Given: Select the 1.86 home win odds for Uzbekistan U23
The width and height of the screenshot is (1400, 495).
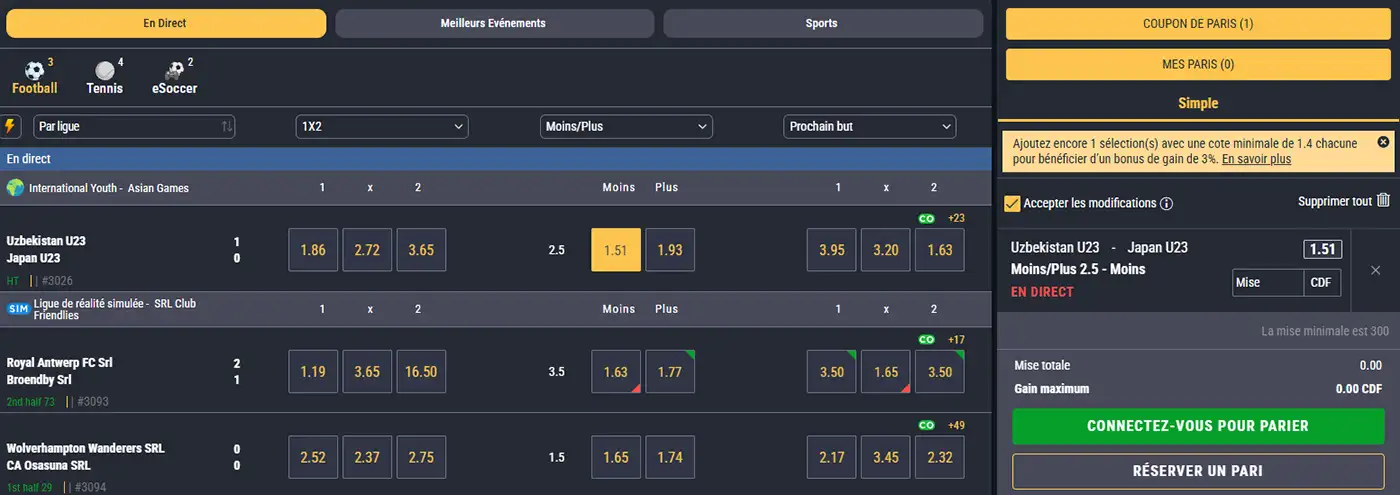Looking at the screenshot, I should pyautogui.click(x=313, y=250).
